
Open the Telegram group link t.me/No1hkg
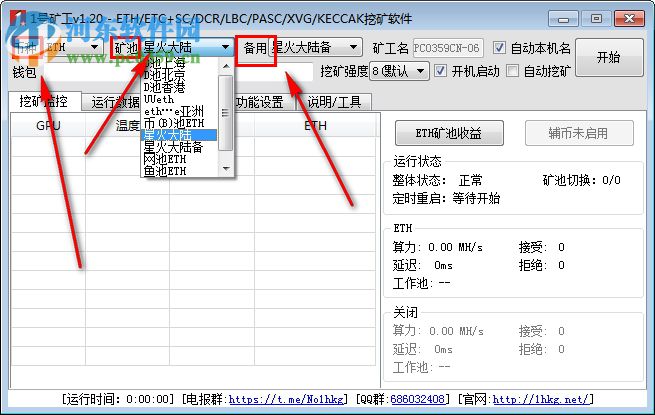click(287, 399)
